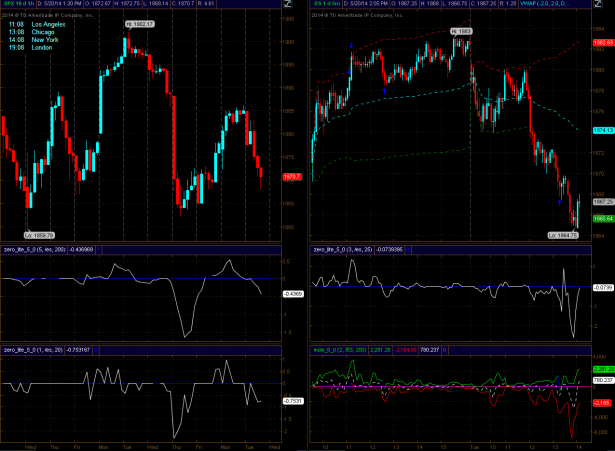Click the red 1882.63 price tag on /ES axis
The height and width of the screenshot is (451, 615).
603,42
